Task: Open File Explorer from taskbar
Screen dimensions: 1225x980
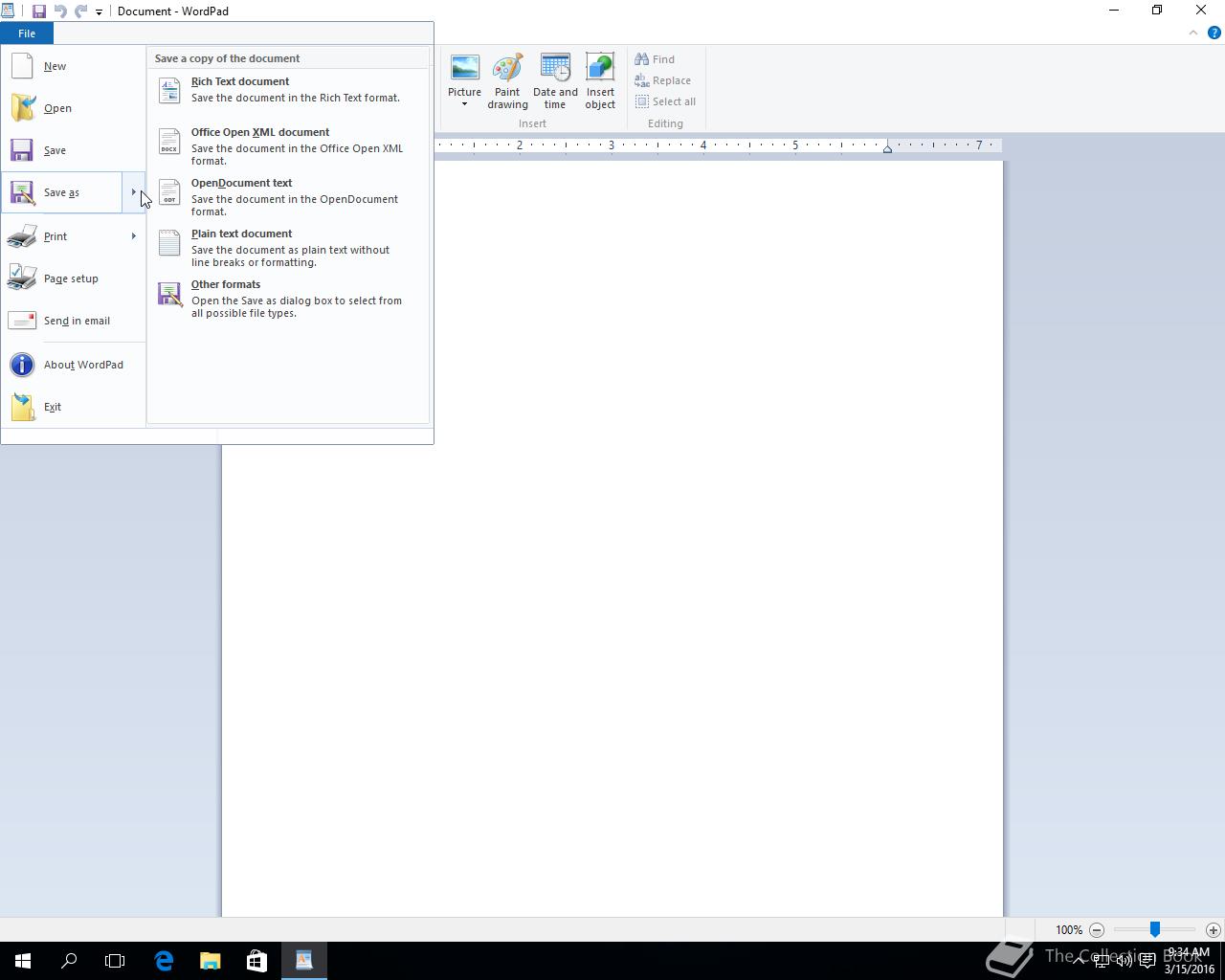Action: pos(210,961)
